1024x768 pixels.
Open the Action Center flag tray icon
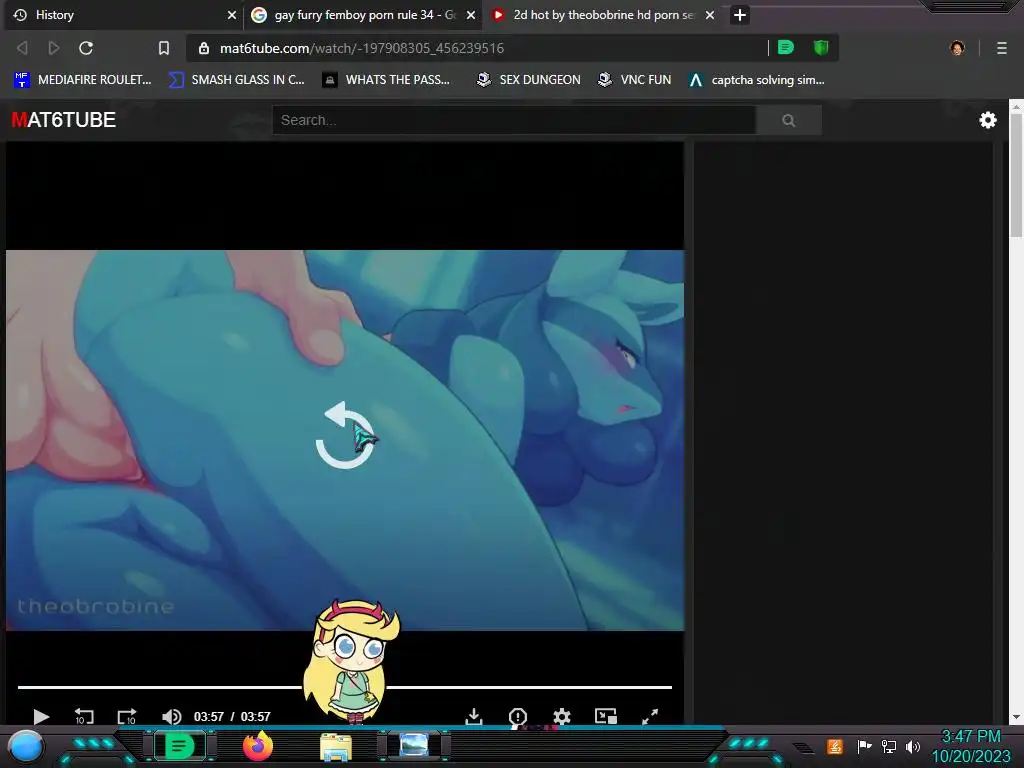(863, 746)
